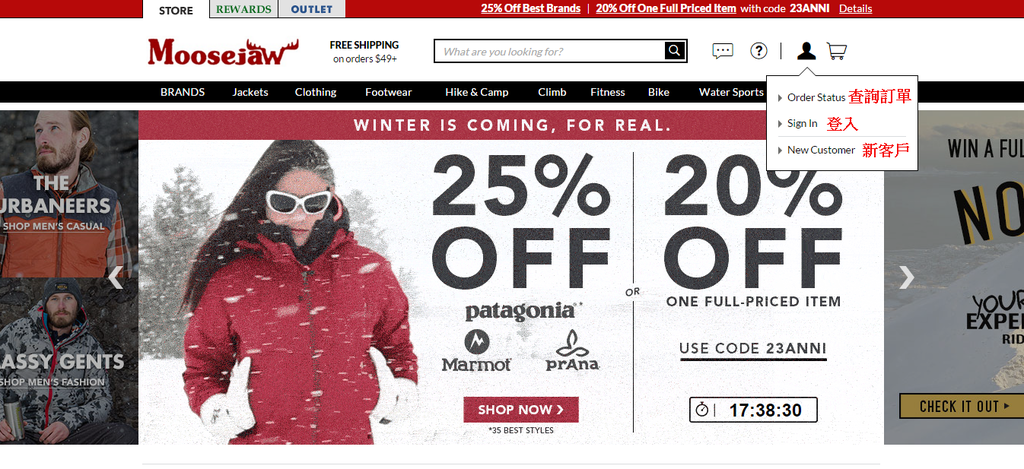1024x469 pixels.
Task: Open the help question mark icon
Action: click(x=758, y=51)
